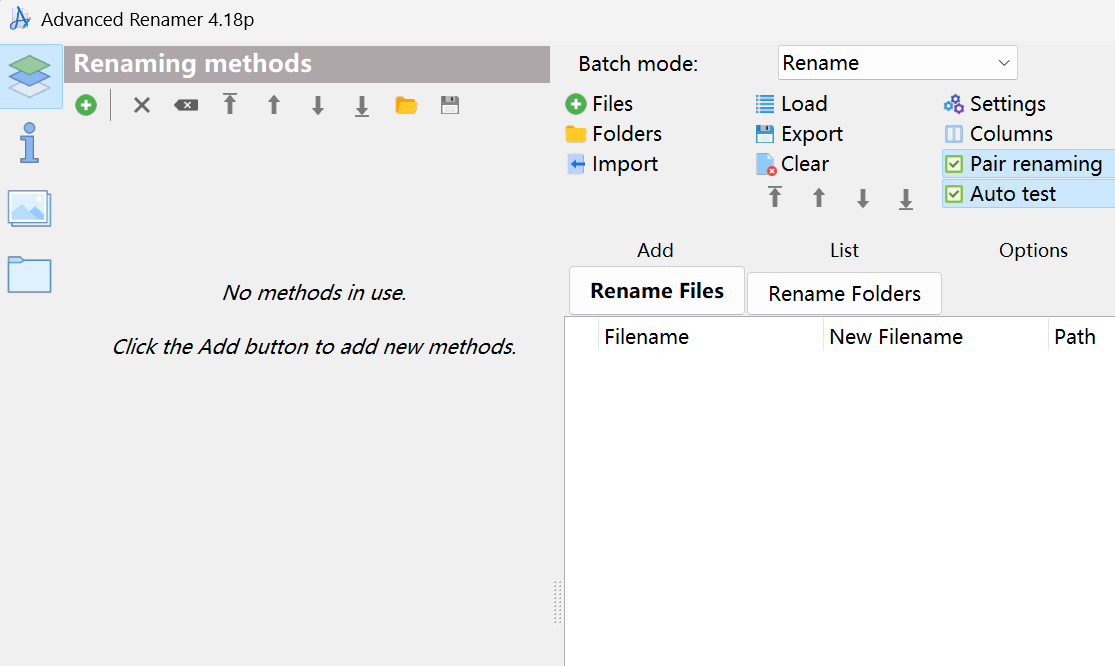Click the Filename column header
Screen dimensions: 1115x666
[x=646, y=336]
